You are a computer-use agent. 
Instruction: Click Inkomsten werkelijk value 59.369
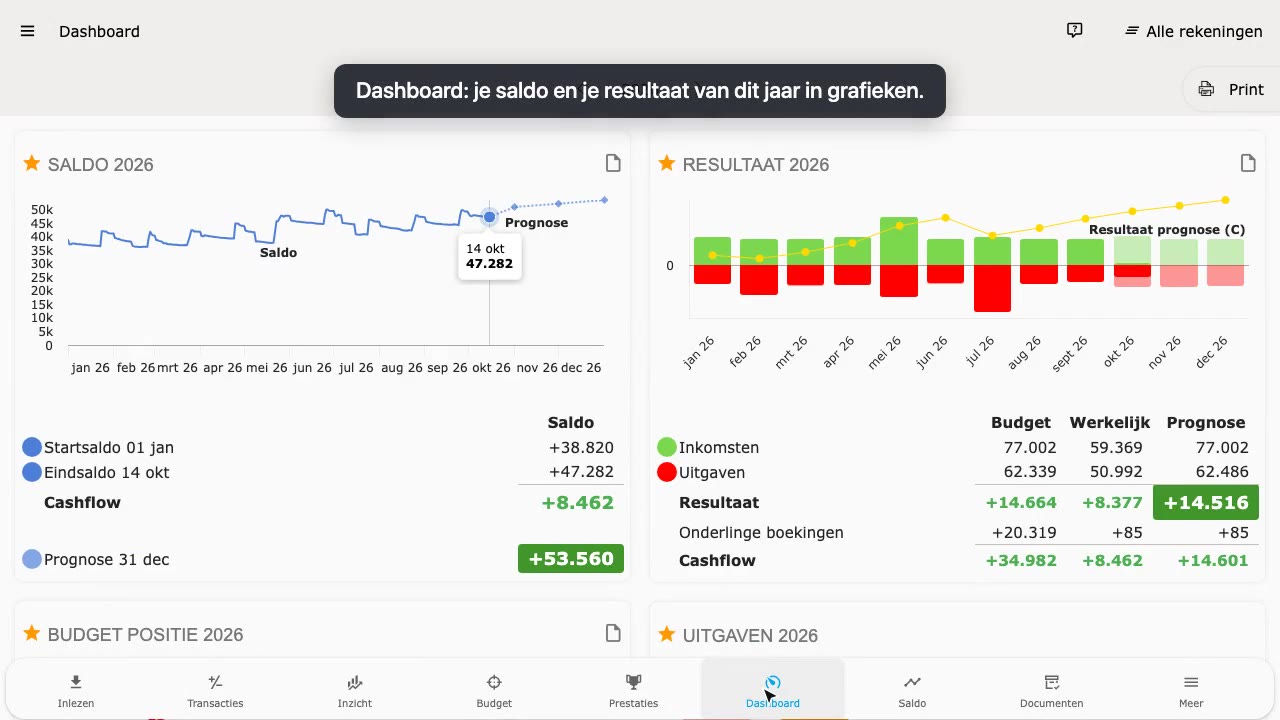[1116, 447]
